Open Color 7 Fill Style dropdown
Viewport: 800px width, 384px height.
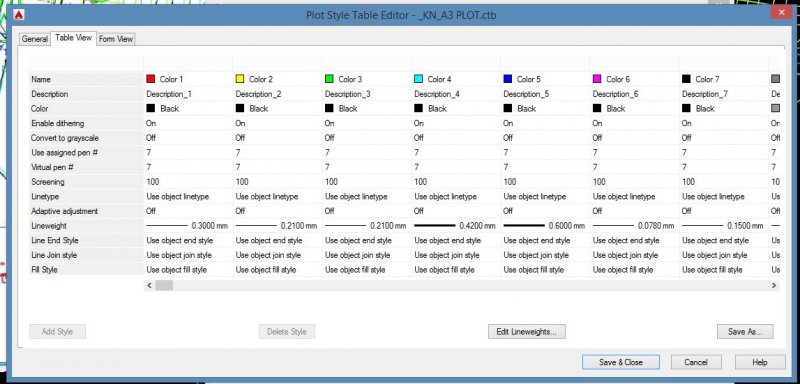[x=723, y=270]
